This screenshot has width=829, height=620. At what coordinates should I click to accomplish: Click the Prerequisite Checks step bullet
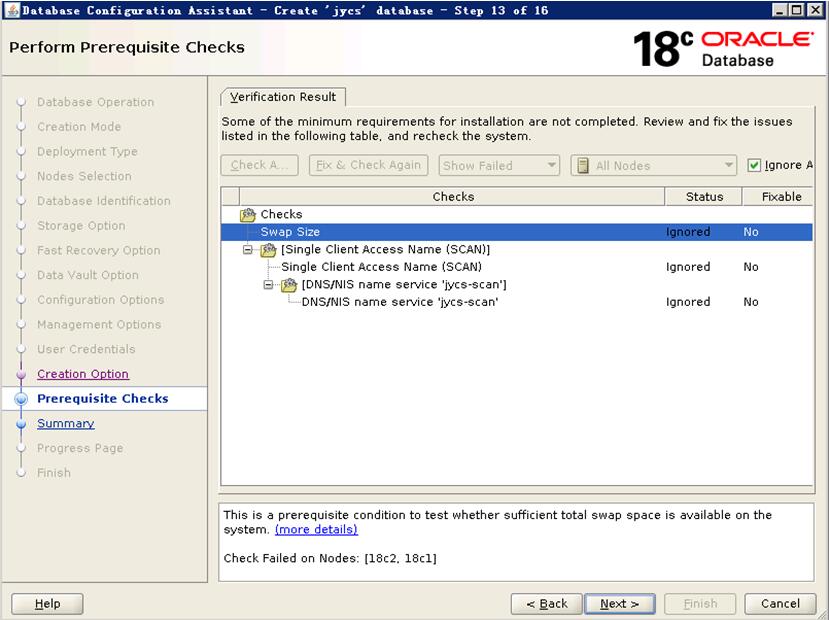(x=21, y=399)
